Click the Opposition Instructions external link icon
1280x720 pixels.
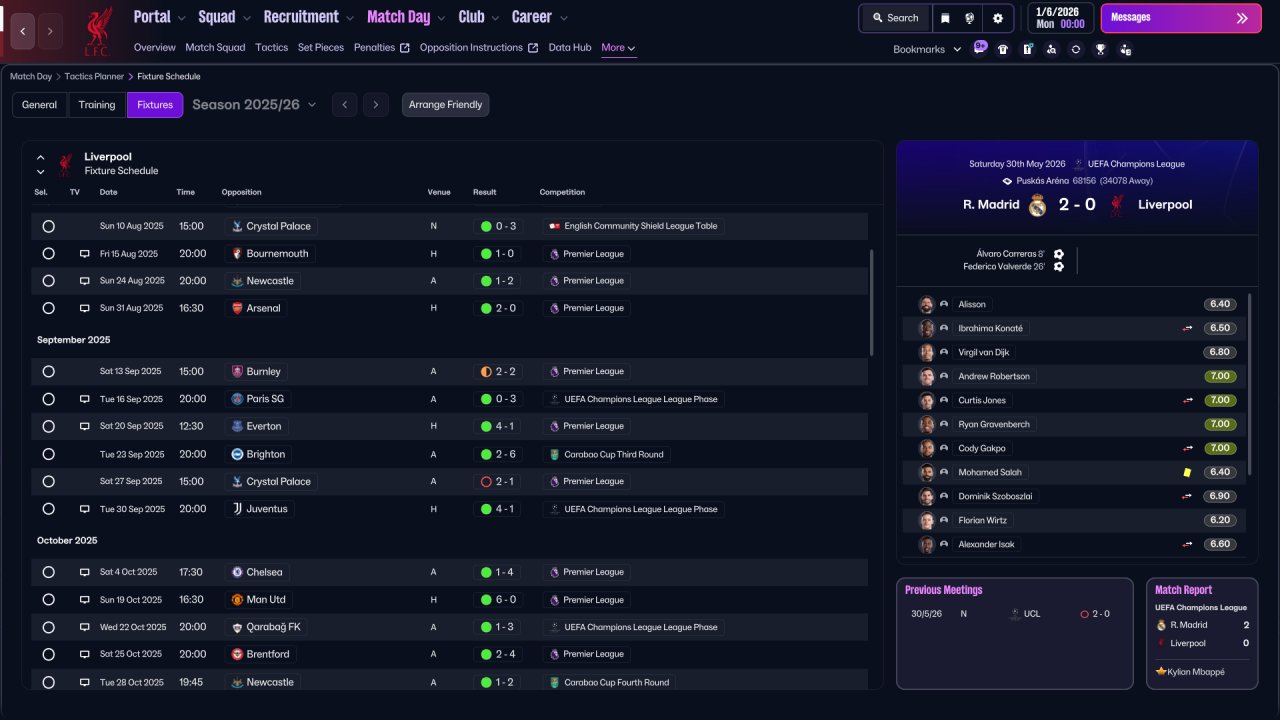533,48
